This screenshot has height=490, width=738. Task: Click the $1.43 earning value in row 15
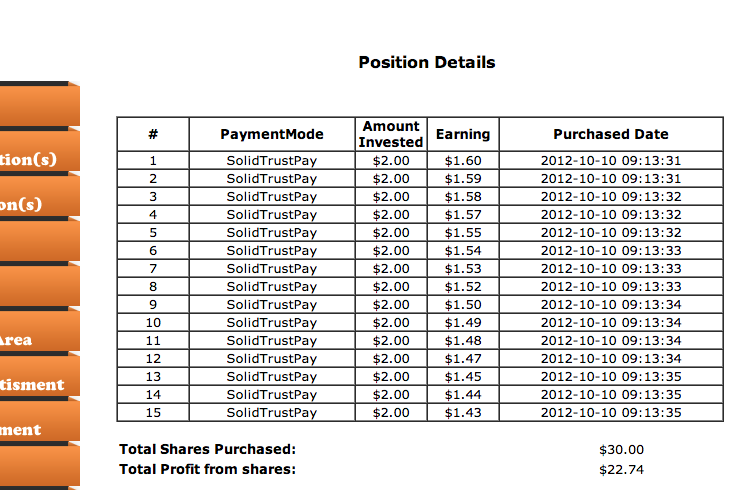[463, 412]
